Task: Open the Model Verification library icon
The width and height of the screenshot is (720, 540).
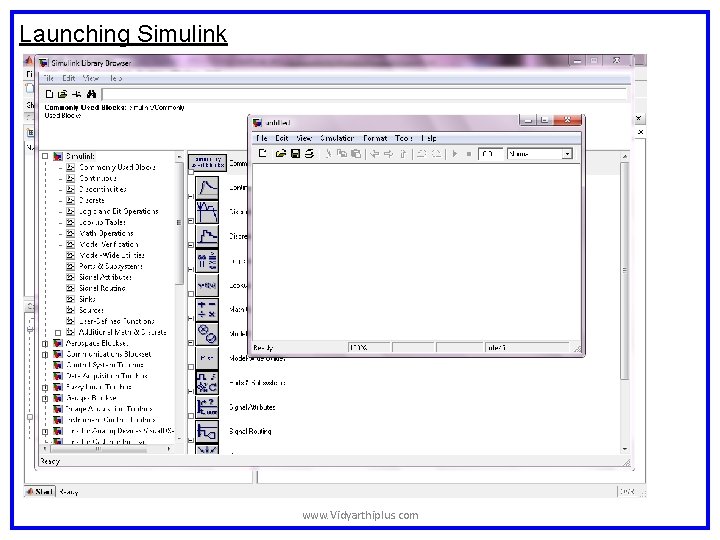Action: pos(207,334)
